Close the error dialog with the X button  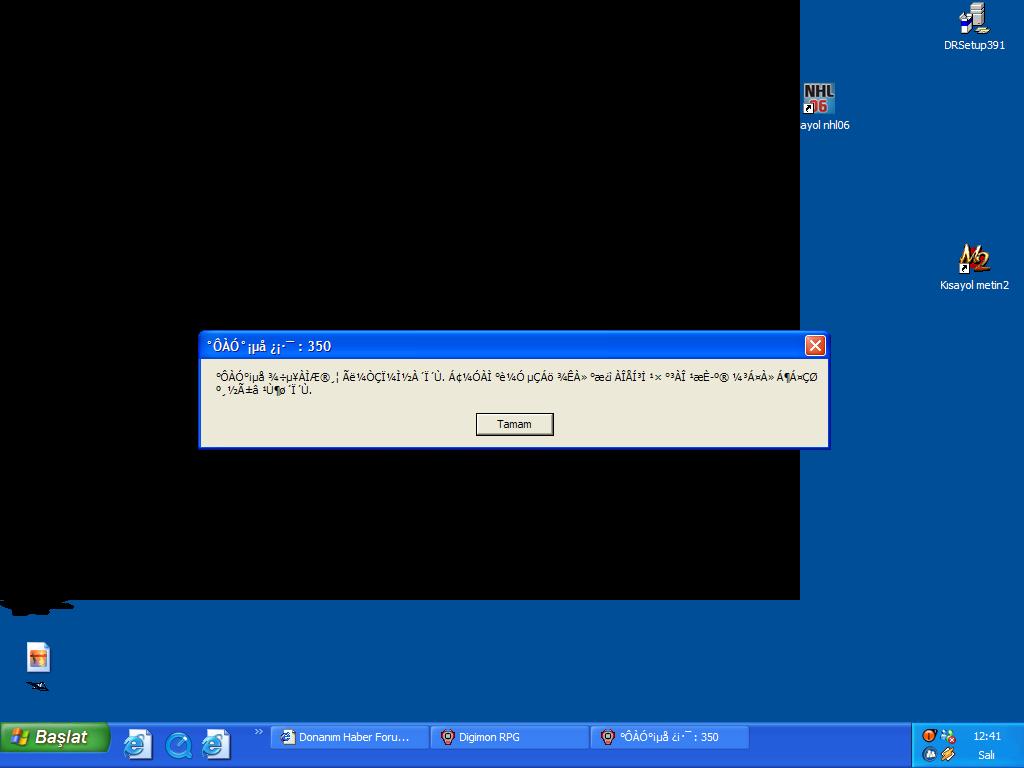(815, 345)
